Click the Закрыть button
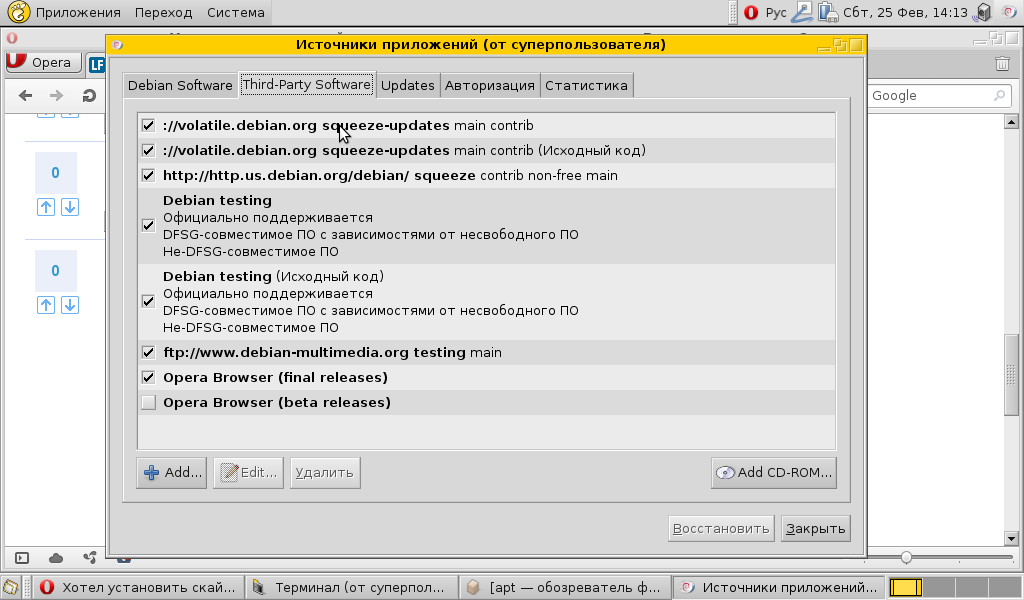This screenshot has height=600, width=1024. point(815,529)
